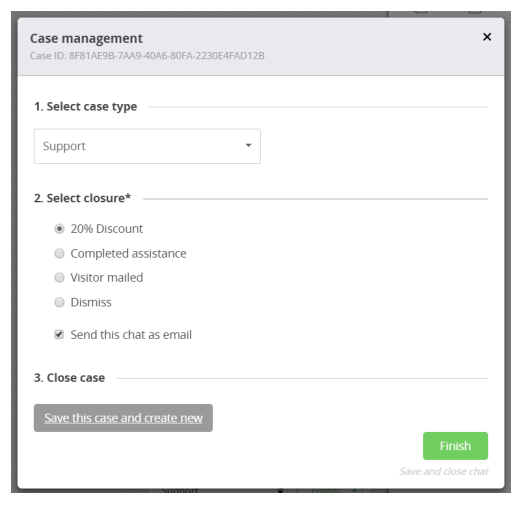Open the Support case type dropdown
The image size is (523, 505).
tap(147, 146)
